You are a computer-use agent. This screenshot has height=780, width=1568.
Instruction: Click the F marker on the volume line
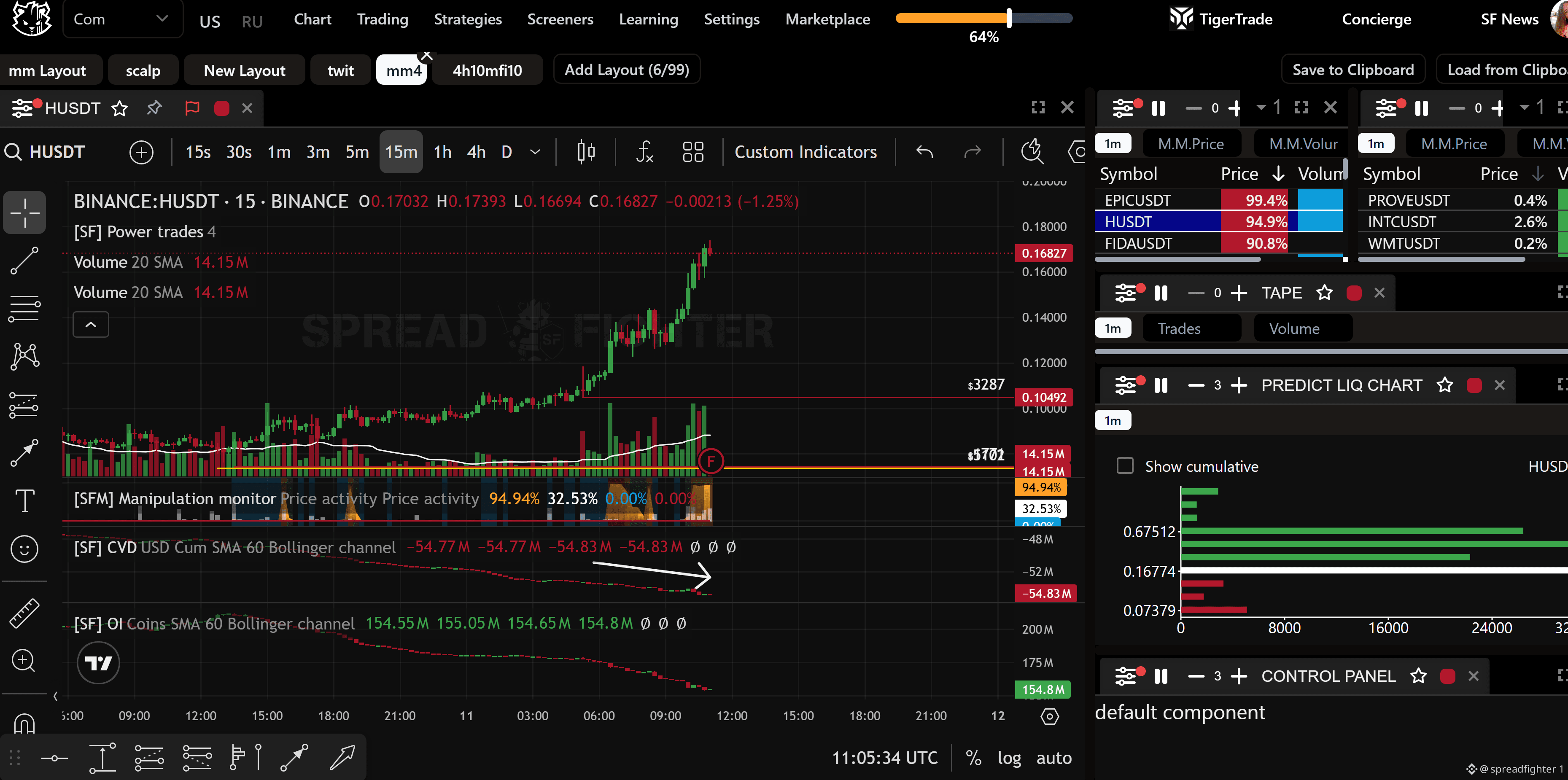[710, 460]
